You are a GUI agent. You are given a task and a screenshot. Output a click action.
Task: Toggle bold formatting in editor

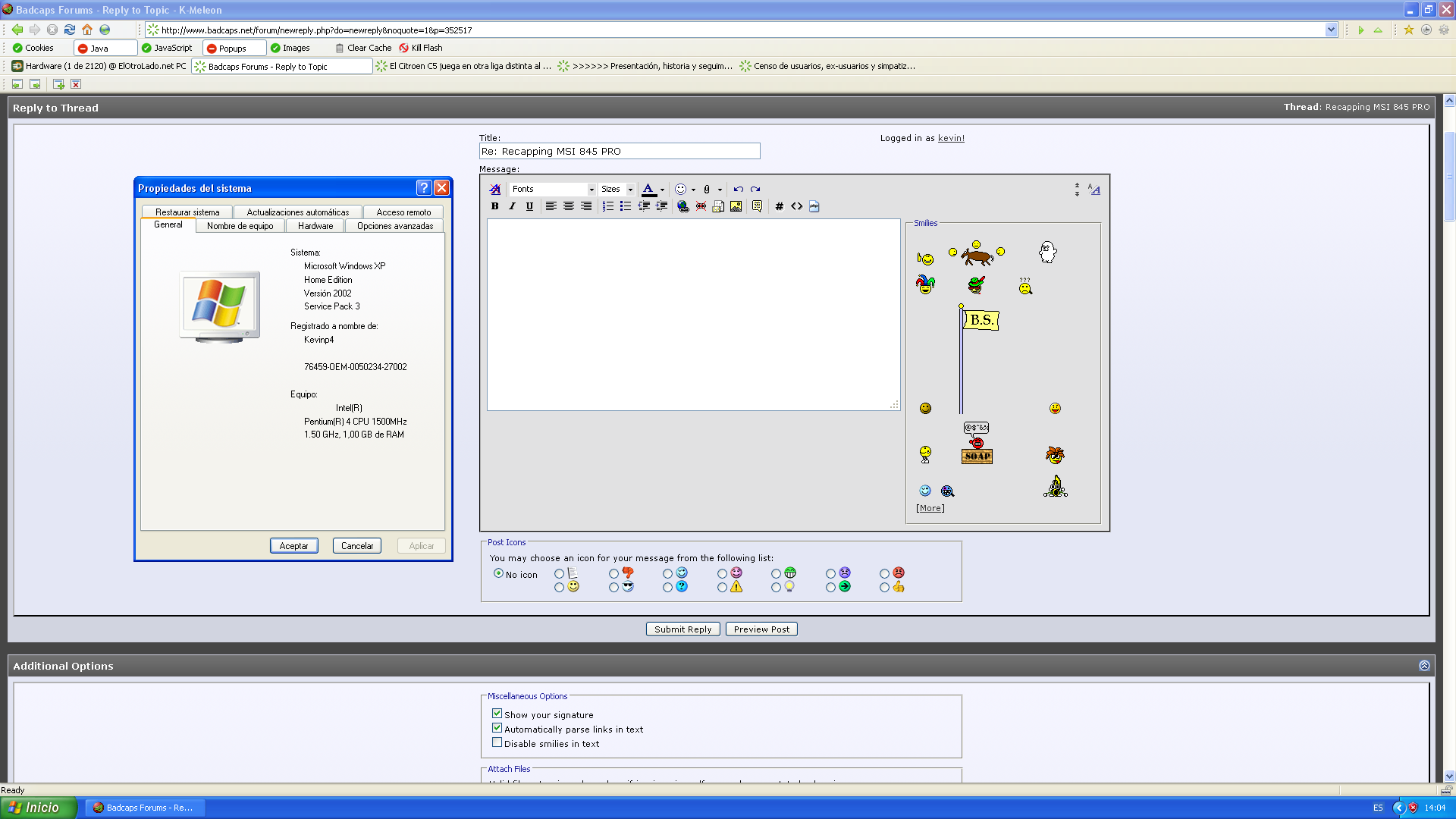pos(494,206)
